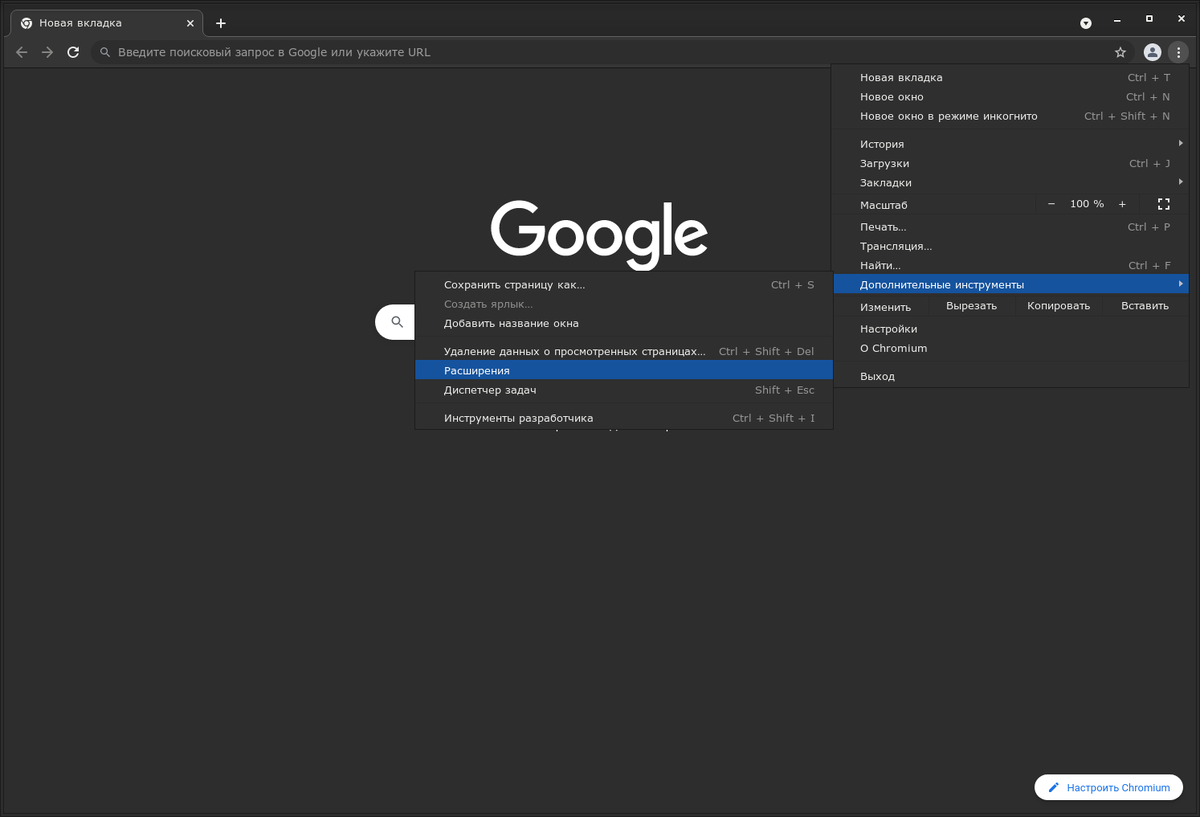
Task: Select the 'Новая вкладка' tab
Action: [104, 23]
